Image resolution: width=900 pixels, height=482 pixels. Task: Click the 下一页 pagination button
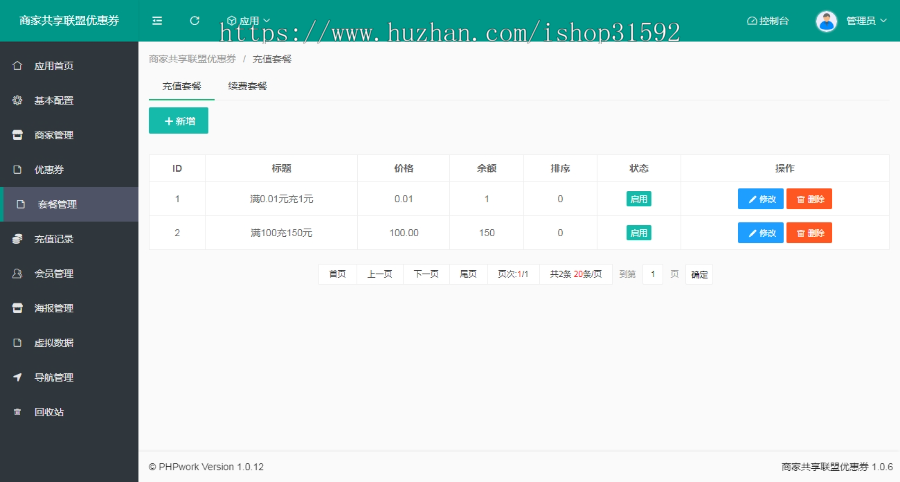[426, 274]
